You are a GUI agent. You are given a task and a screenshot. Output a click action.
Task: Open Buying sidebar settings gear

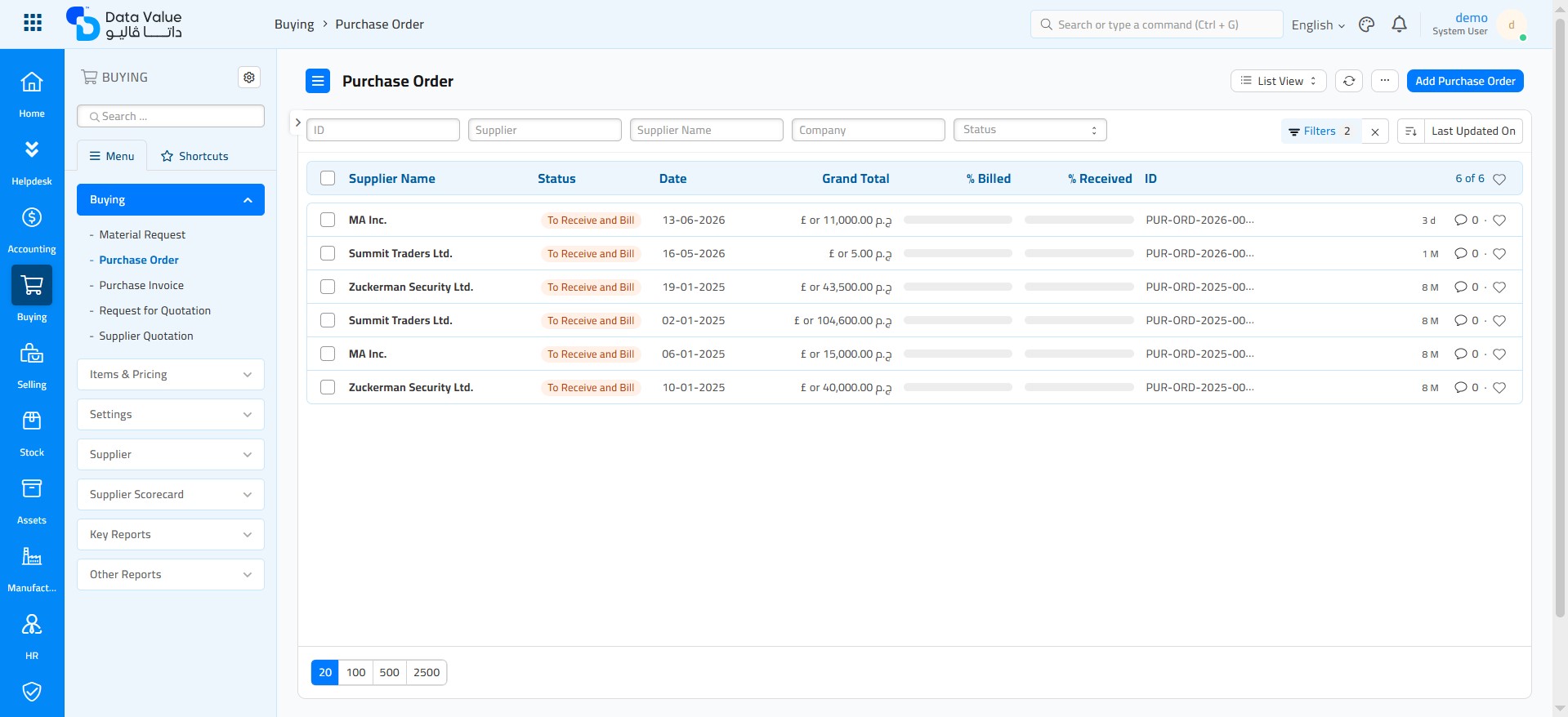249,77
